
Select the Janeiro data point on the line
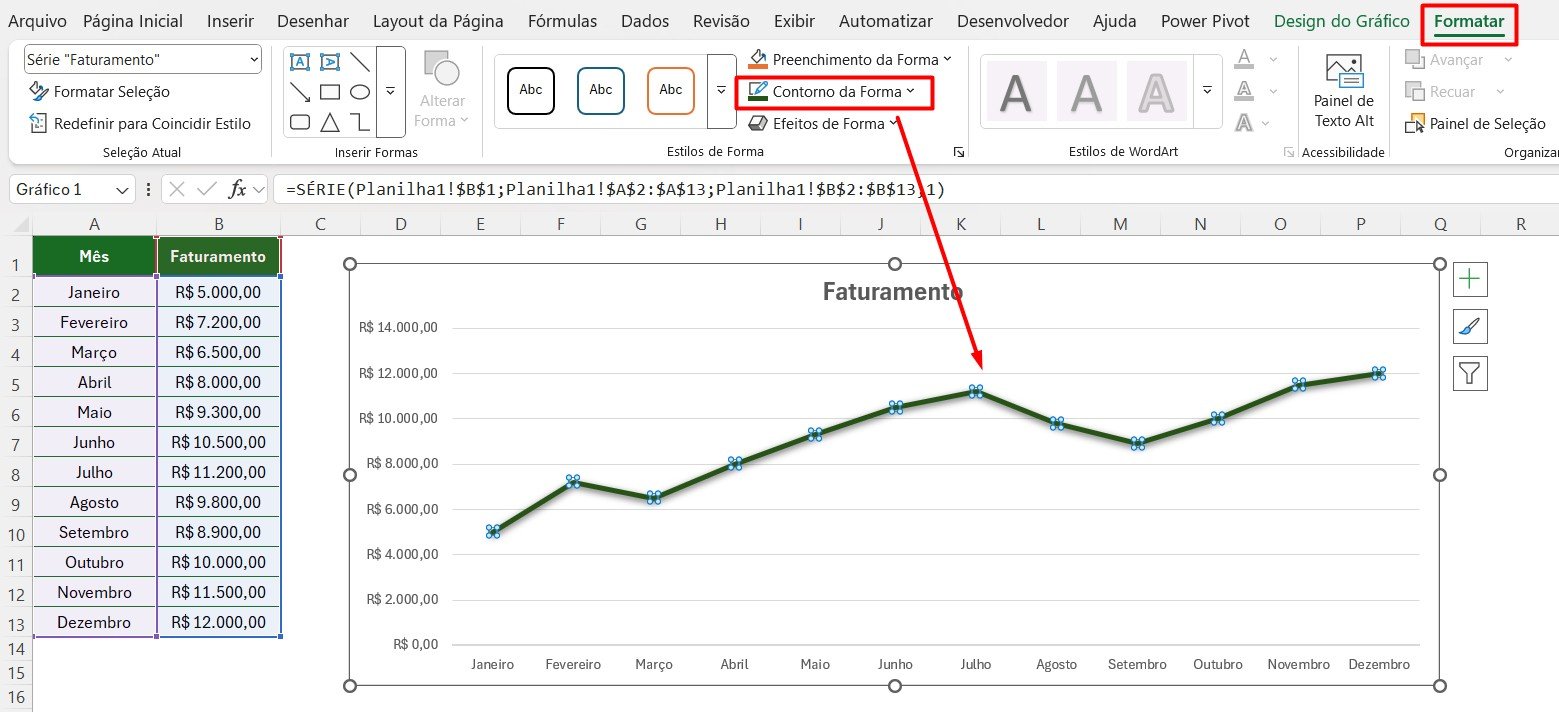(493, 532)
